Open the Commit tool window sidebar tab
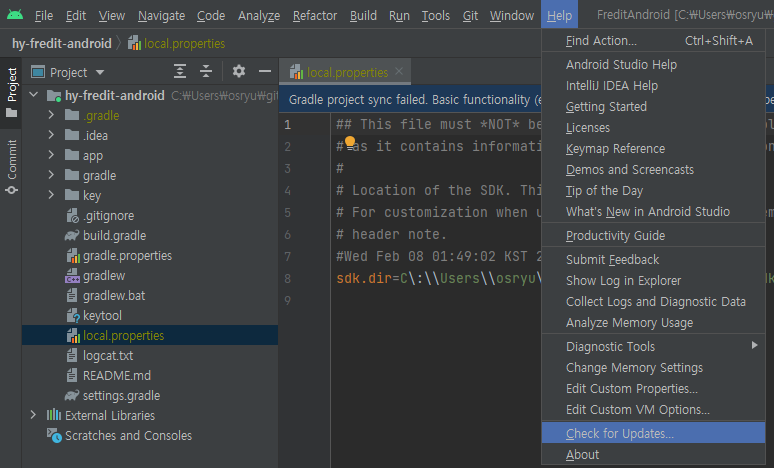 pos(11,167)
